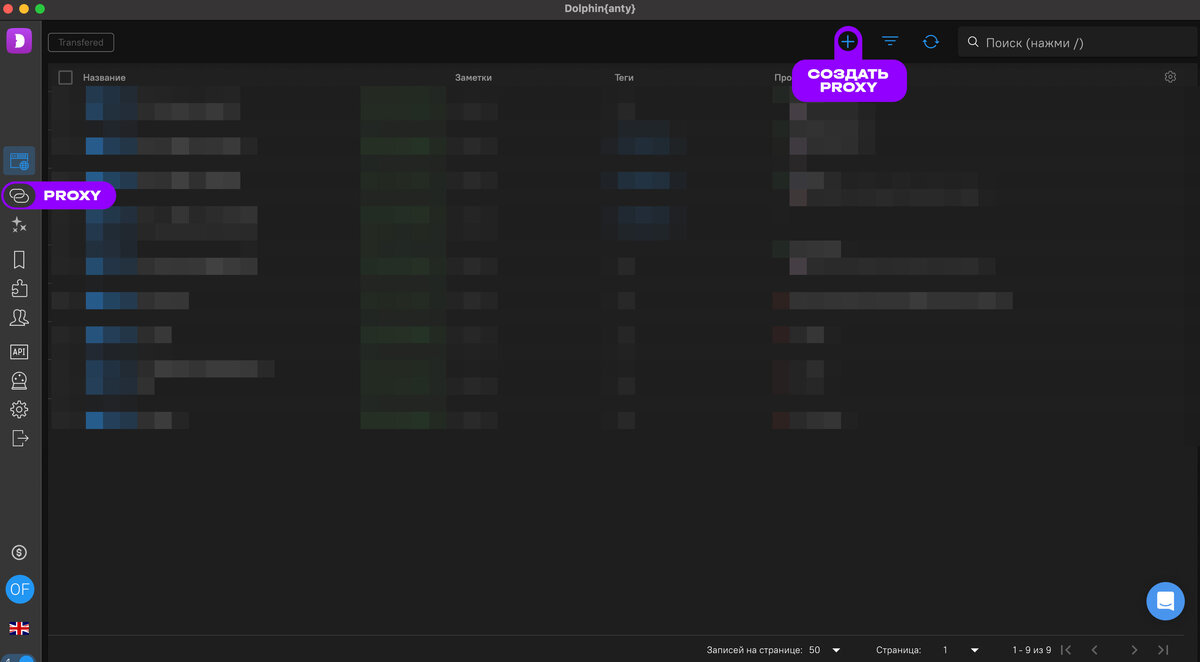This screenshot has height=662, width=1200.
Task: Sort by the Заметки column header
Action: click(473, 77)
